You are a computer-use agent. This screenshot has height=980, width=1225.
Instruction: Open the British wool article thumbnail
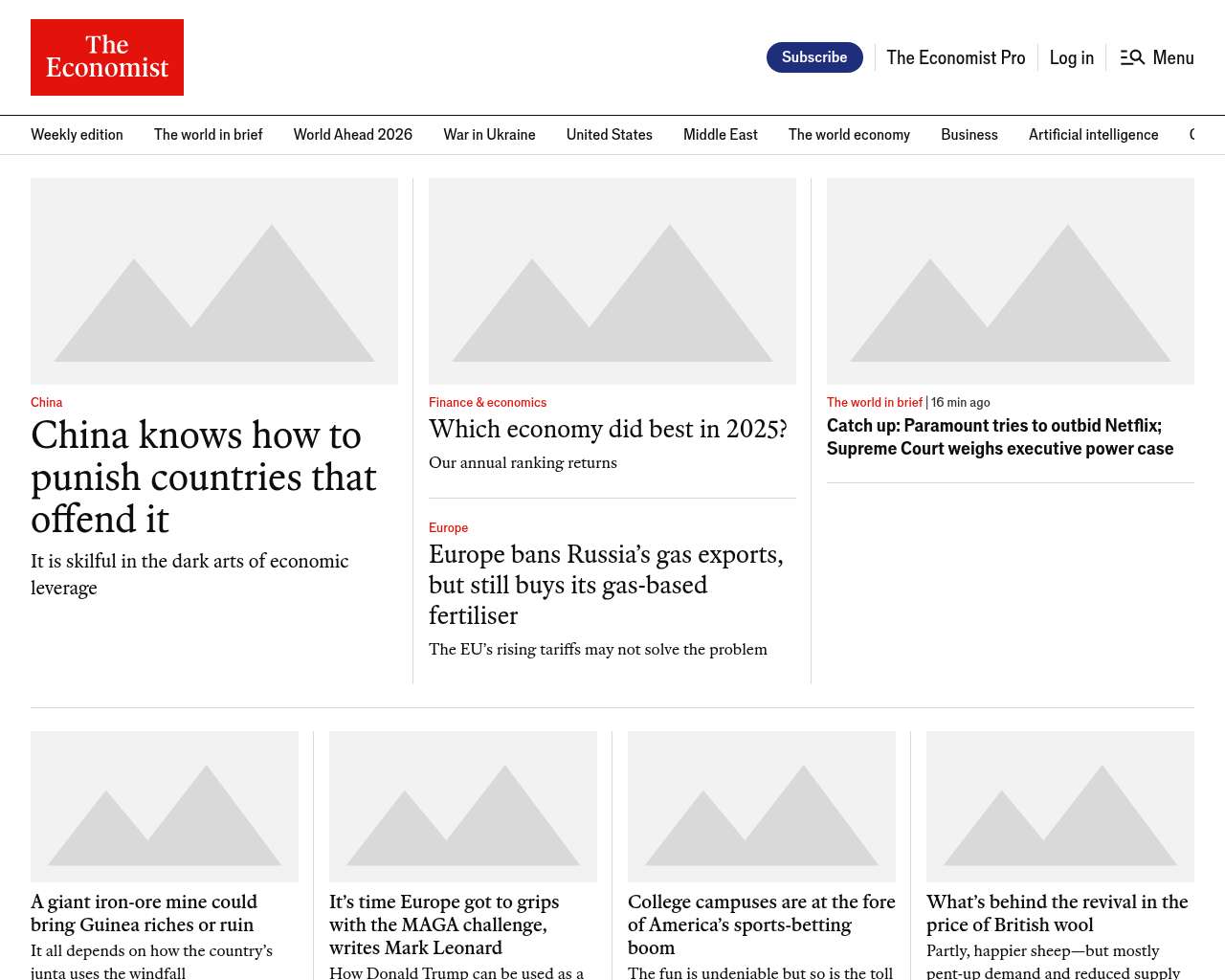(1060, 806)
